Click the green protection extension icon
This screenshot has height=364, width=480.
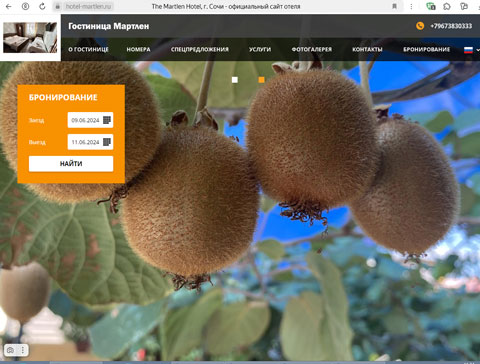(x=431, y=6)
